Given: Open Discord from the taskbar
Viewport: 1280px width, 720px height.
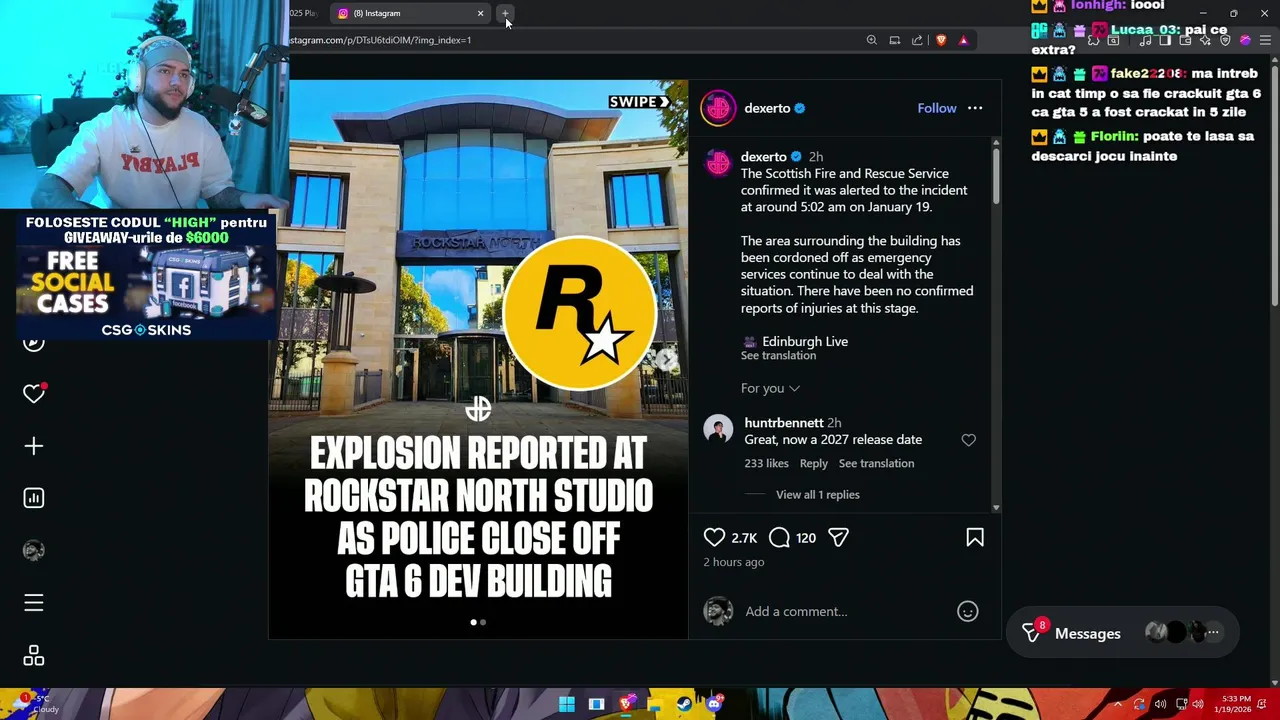Looking at the screenshot, I should tap(714, 704).
